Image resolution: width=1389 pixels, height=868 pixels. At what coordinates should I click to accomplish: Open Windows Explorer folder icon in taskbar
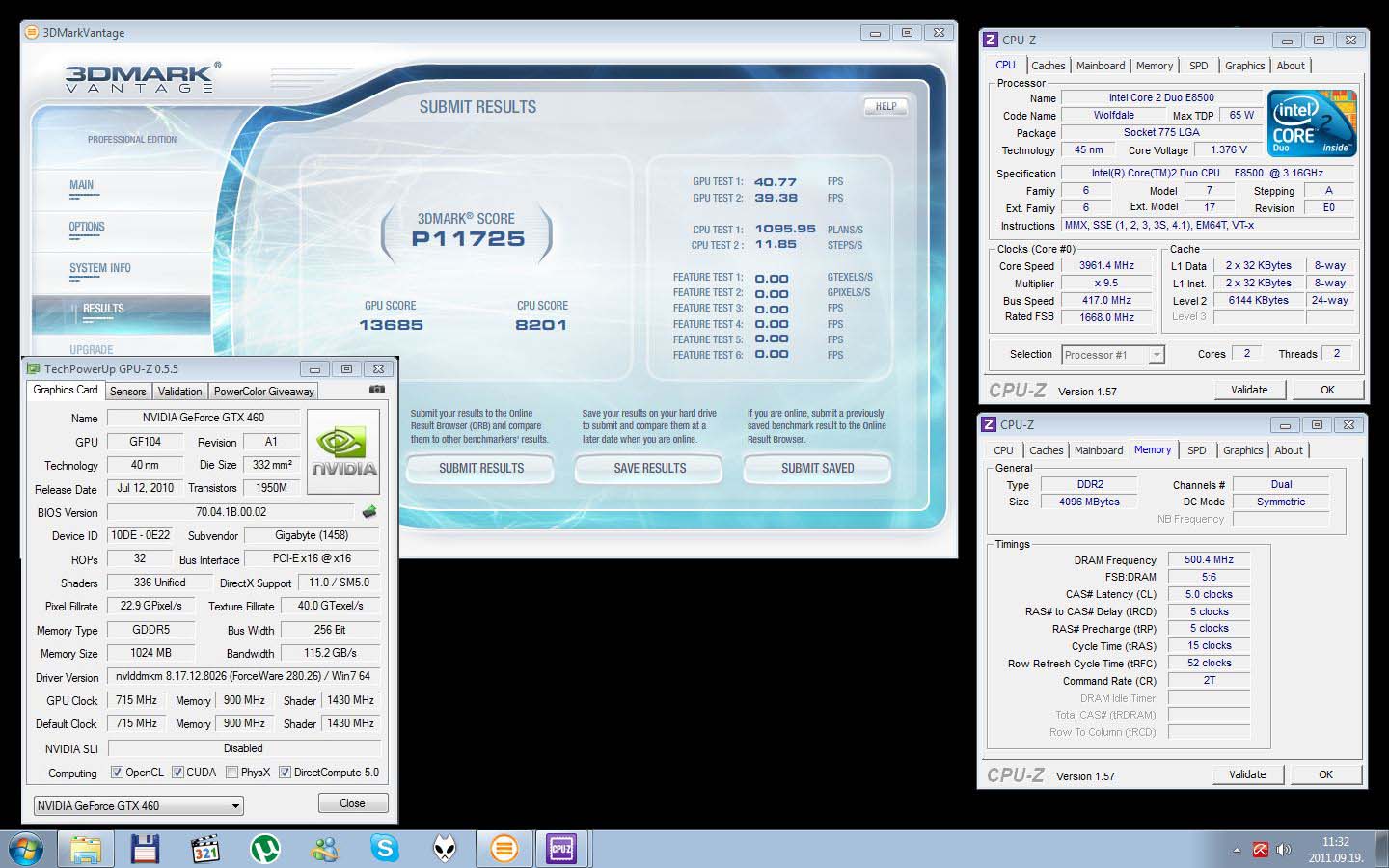coord(85,849)
